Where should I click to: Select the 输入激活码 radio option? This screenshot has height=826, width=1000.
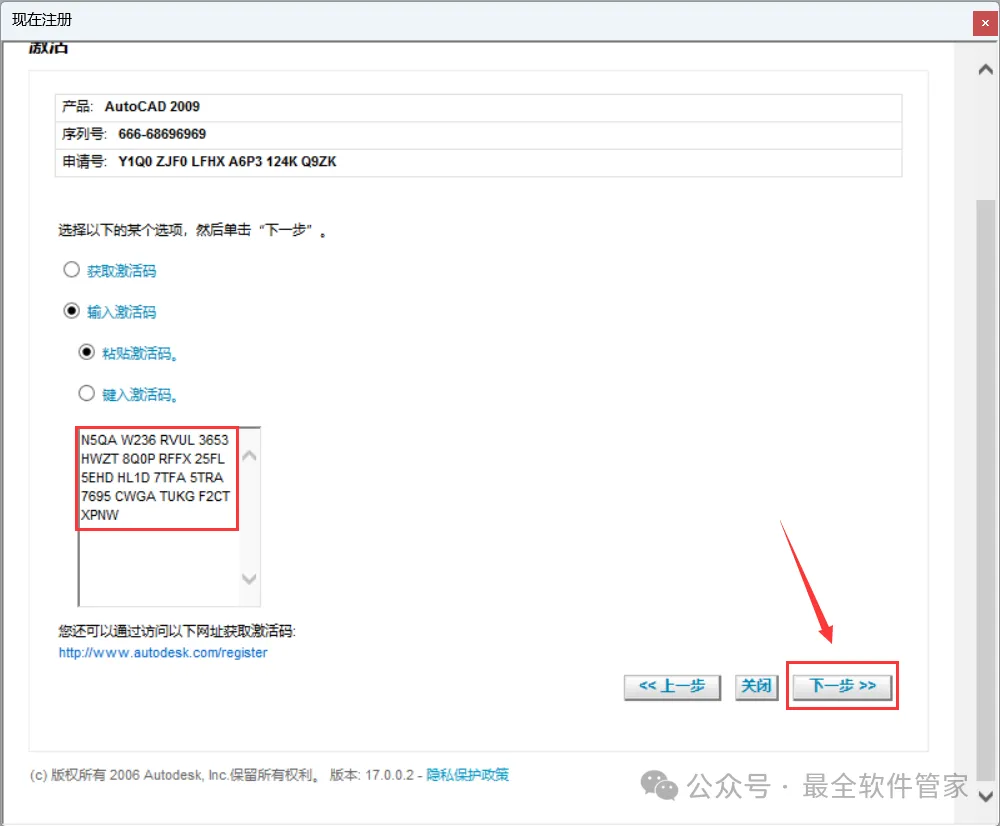[x=71, y=311]
